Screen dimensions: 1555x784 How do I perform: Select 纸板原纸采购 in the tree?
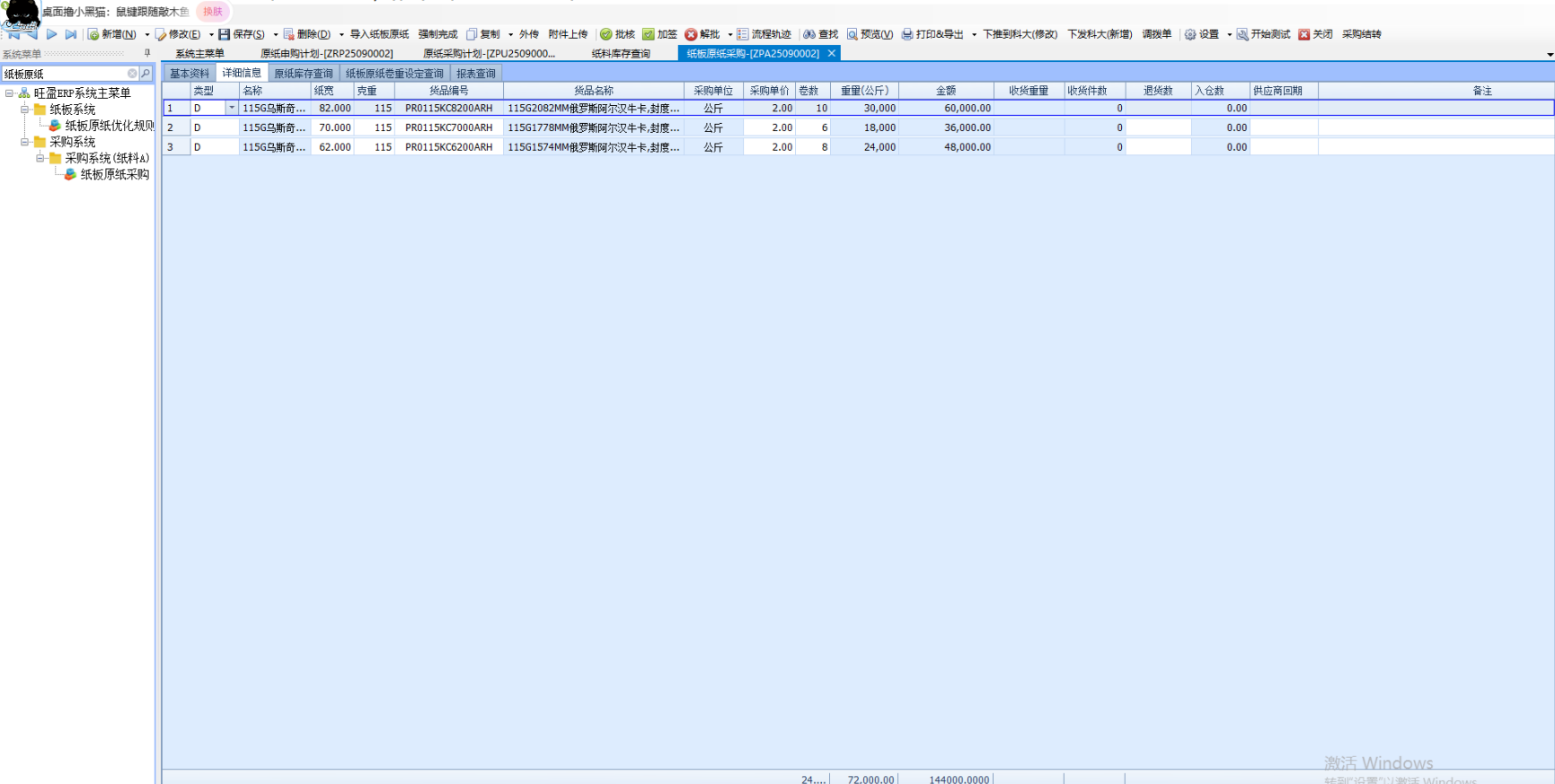115,174
